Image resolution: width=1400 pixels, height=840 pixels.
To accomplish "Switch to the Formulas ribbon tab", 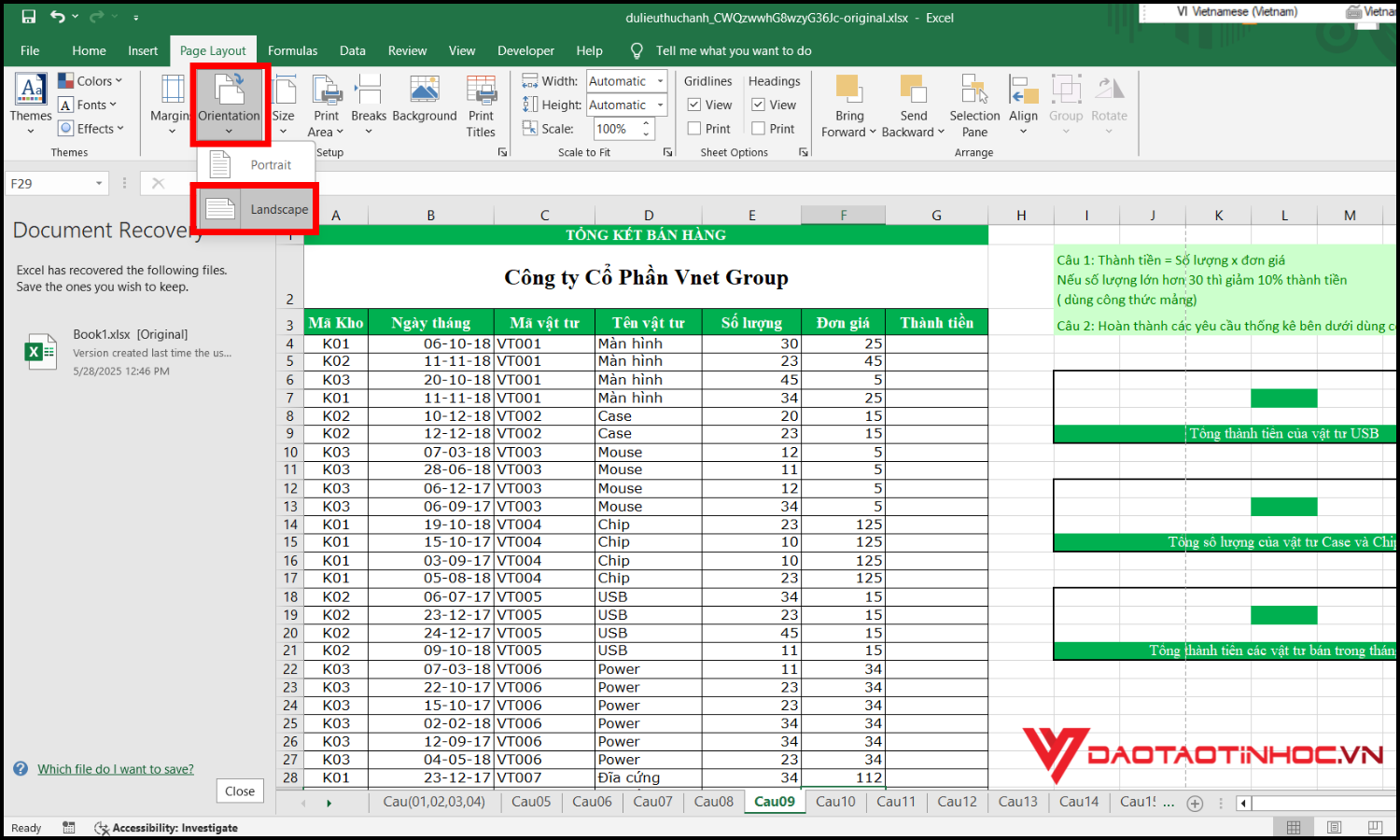I will click(x=292, y=50).
